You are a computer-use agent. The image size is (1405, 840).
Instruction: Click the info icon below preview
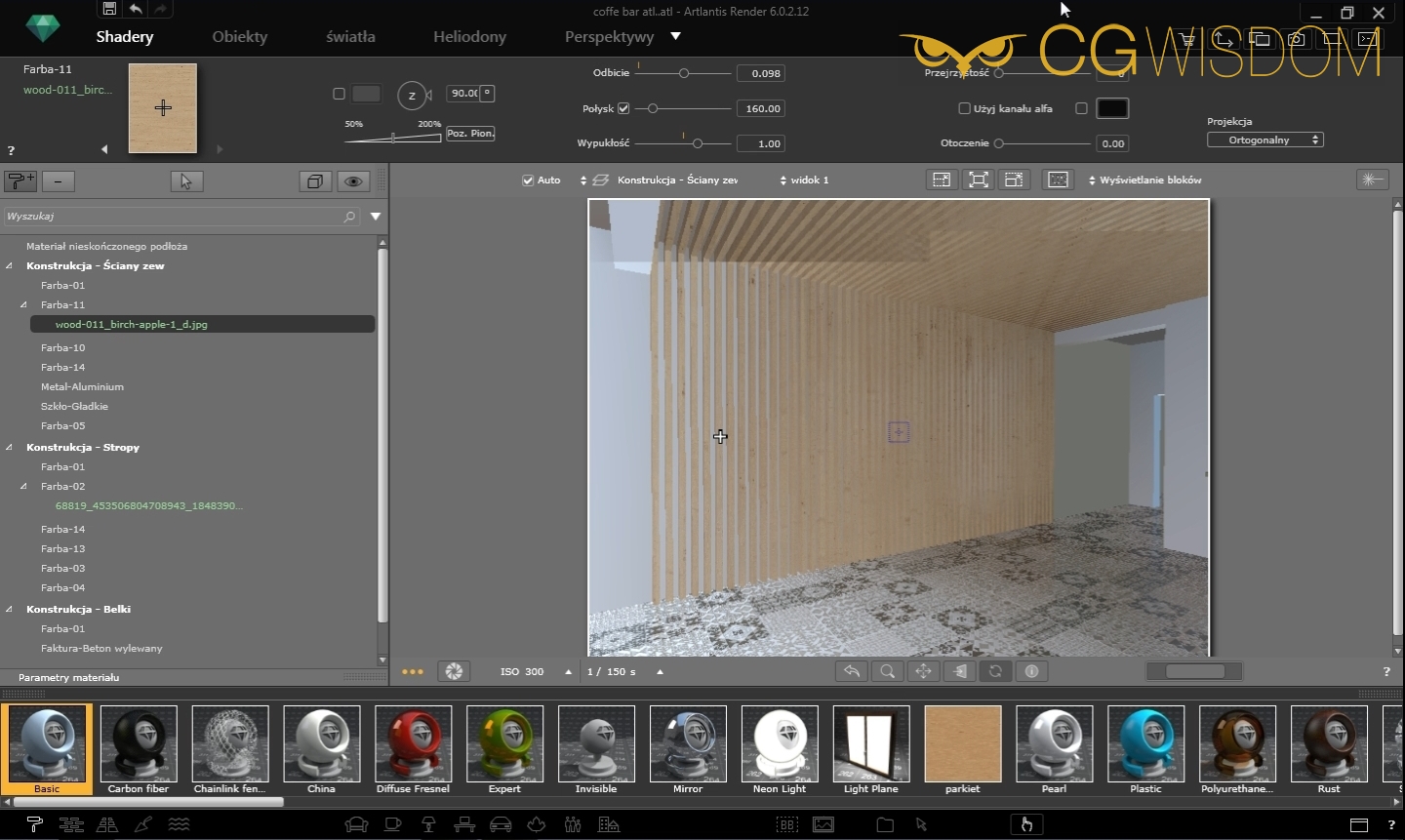tap(1031, 671)
